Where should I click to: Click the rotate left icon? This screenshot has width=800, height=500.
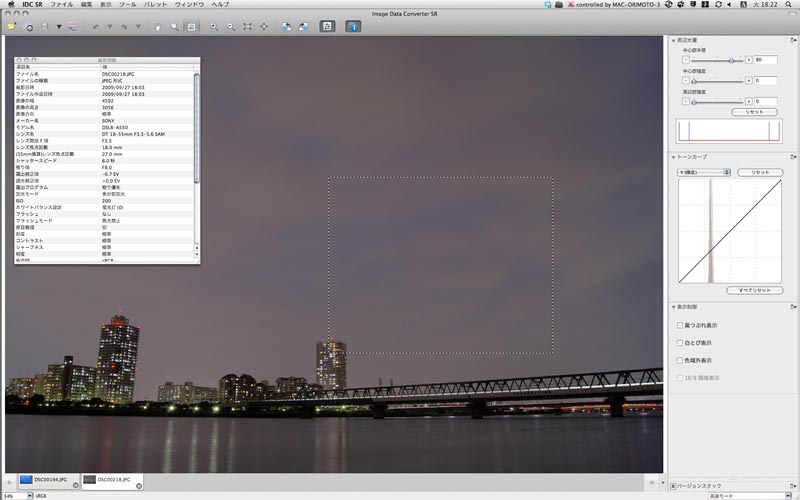[287, 27]
